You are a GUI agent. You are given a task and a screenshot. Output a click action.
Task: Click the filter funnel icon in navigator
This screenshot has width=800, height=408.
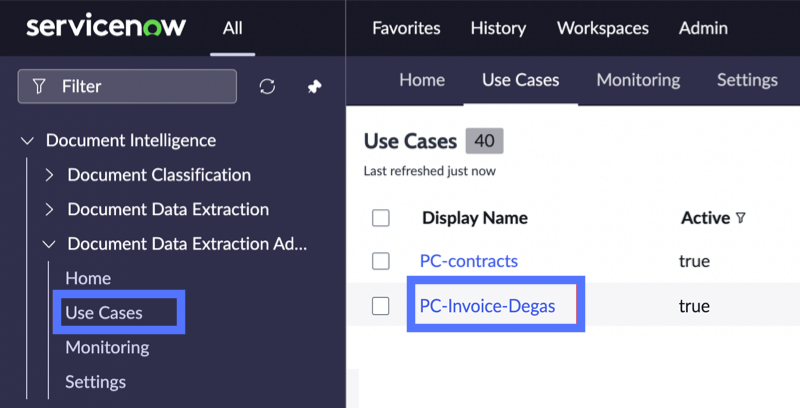pyautogui.click(x=39, y=86)
